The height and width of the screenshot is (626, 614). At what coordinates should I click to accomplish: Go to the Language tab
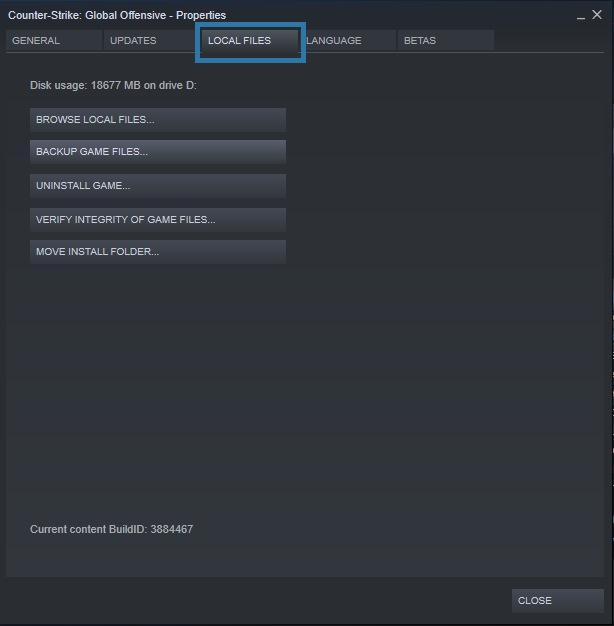pos(348,40)
